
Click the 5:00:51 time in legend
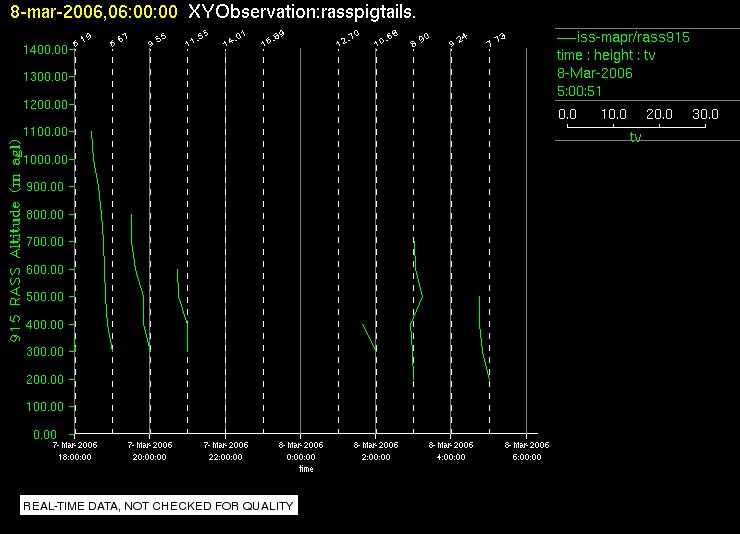tap(580, 91)
